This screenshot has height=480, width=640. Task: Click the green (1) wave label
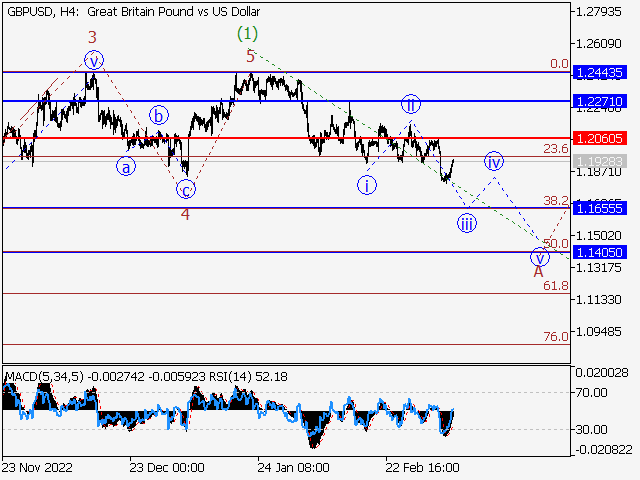(x=247, y=33)
